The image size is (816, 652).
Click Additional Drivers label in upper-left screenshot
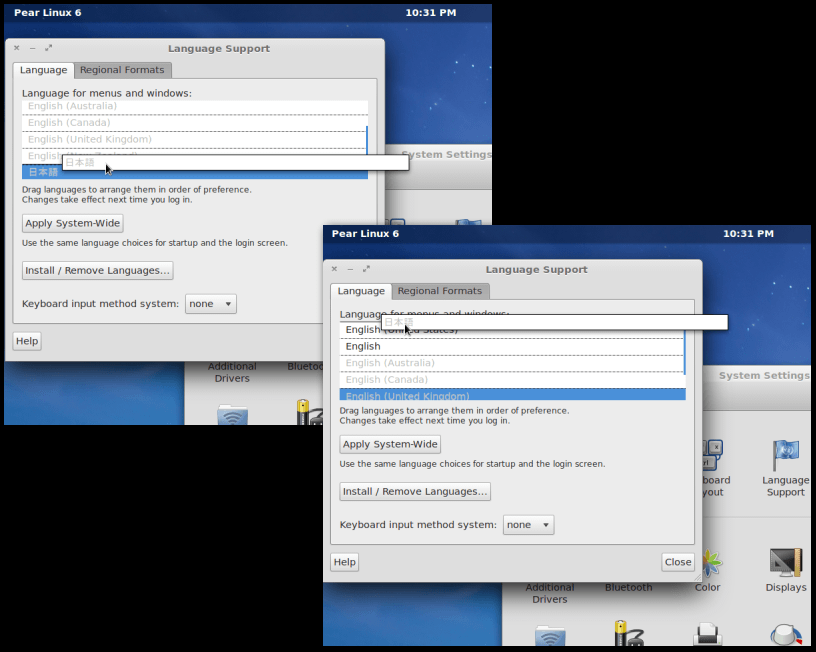232,373
